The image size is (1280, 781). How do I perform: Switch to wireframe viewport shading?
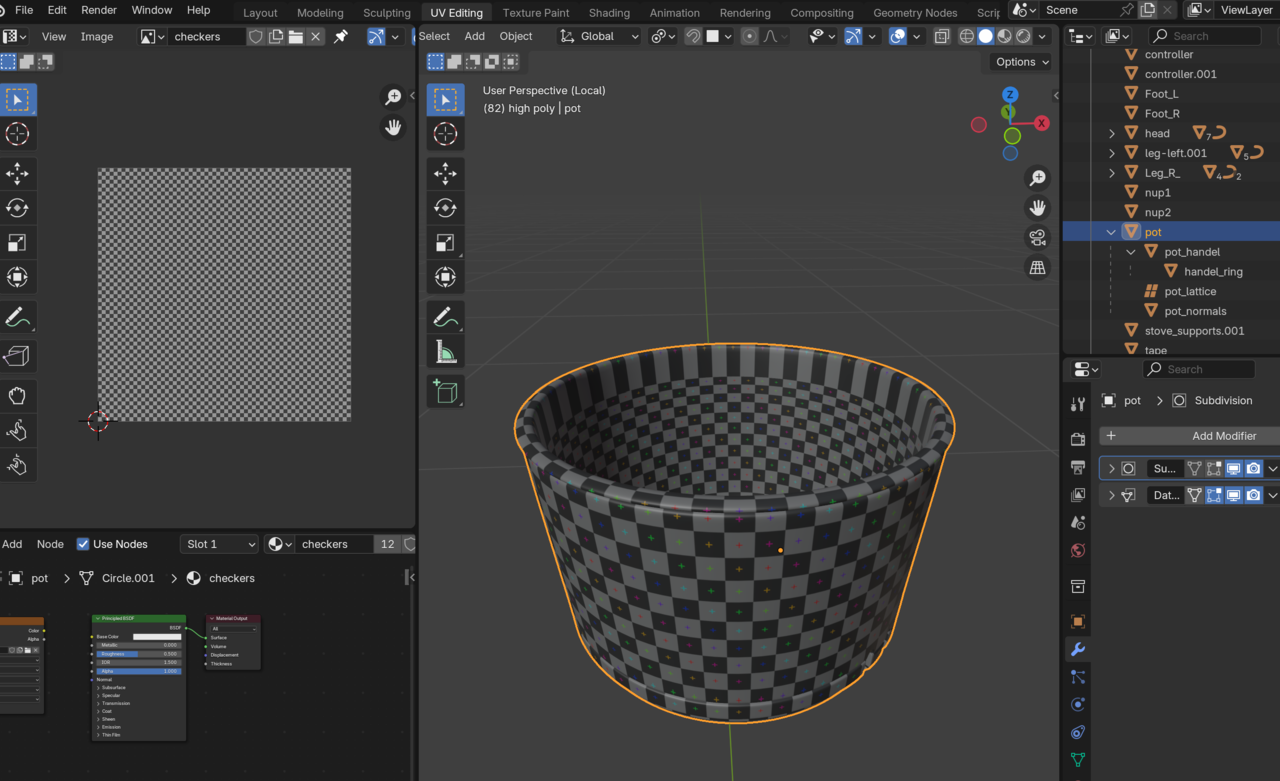pos(966,36)
